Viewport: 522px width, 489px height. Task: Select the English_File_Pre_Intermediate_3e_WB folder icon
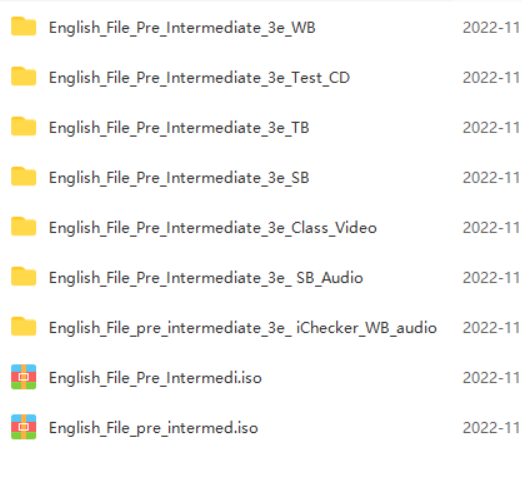pos(23,26)
